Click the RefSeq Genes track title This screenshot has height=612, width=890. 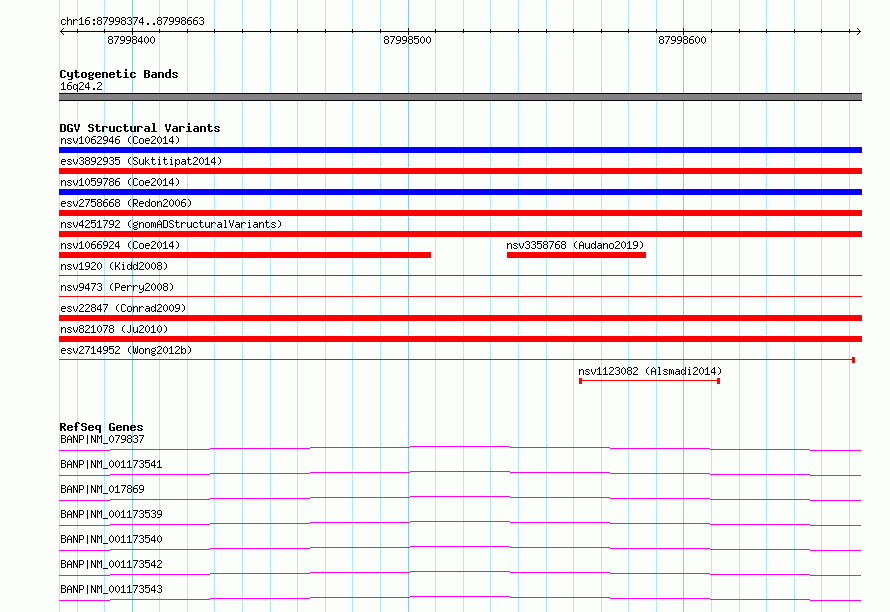(x=101, y=427)
